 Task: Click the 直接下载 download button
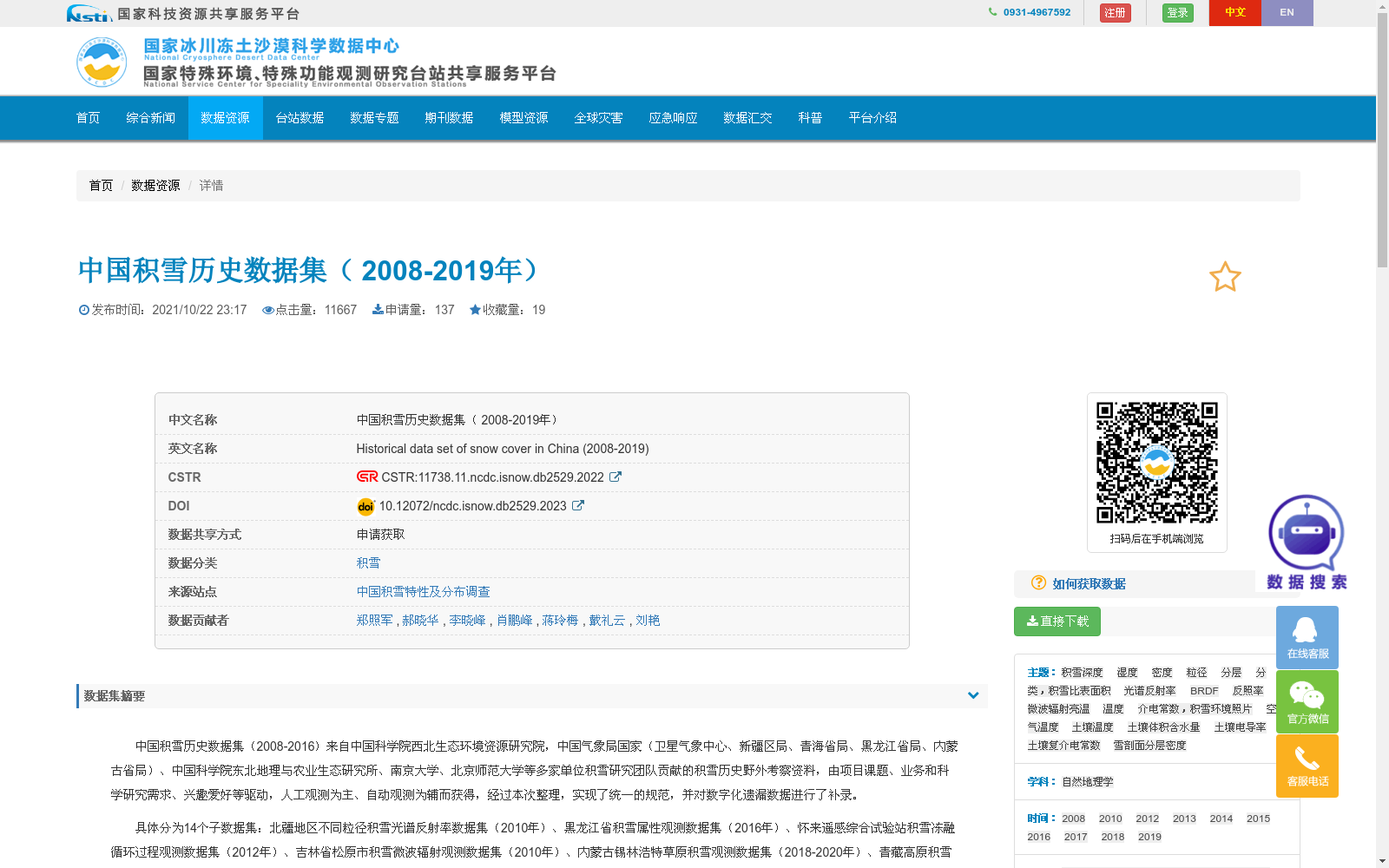click(1057, 621)
